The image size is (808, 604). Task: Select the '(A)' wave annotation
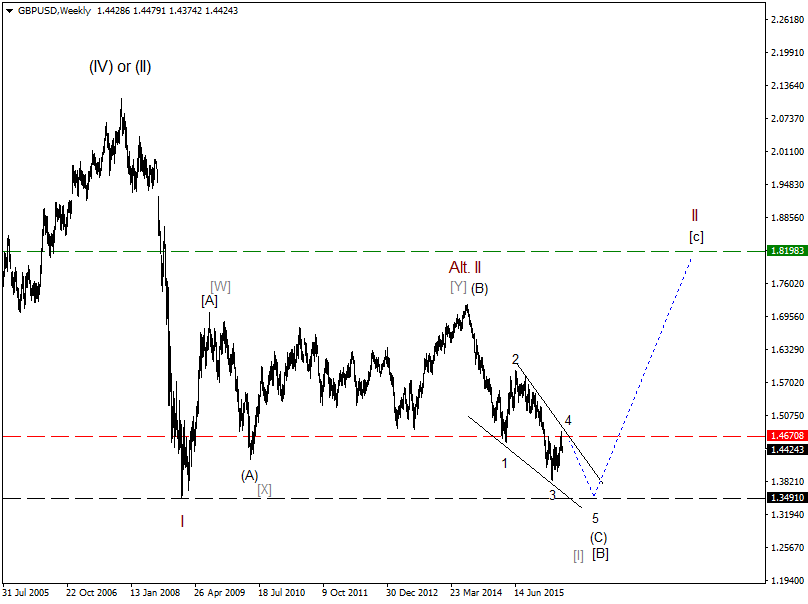250,477
